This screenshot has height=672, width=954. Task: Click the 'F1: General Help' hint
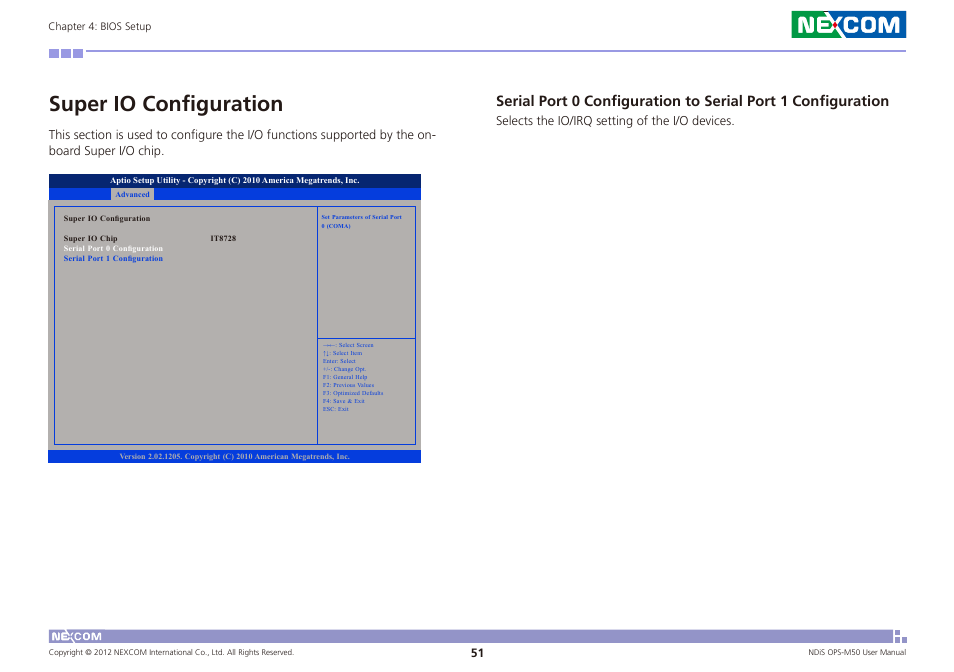coord(345,377)
